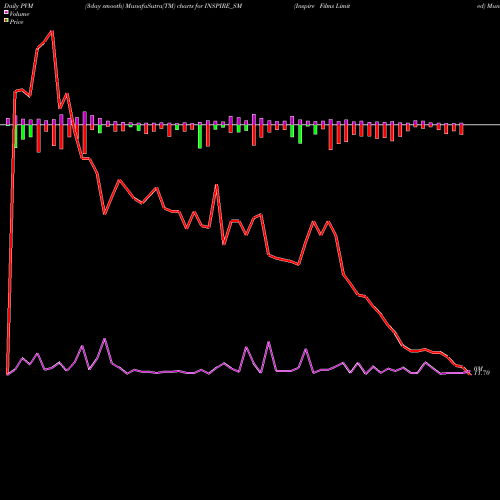Click the 'Inspire Films Limit' company name text

(x=322, y=6)
